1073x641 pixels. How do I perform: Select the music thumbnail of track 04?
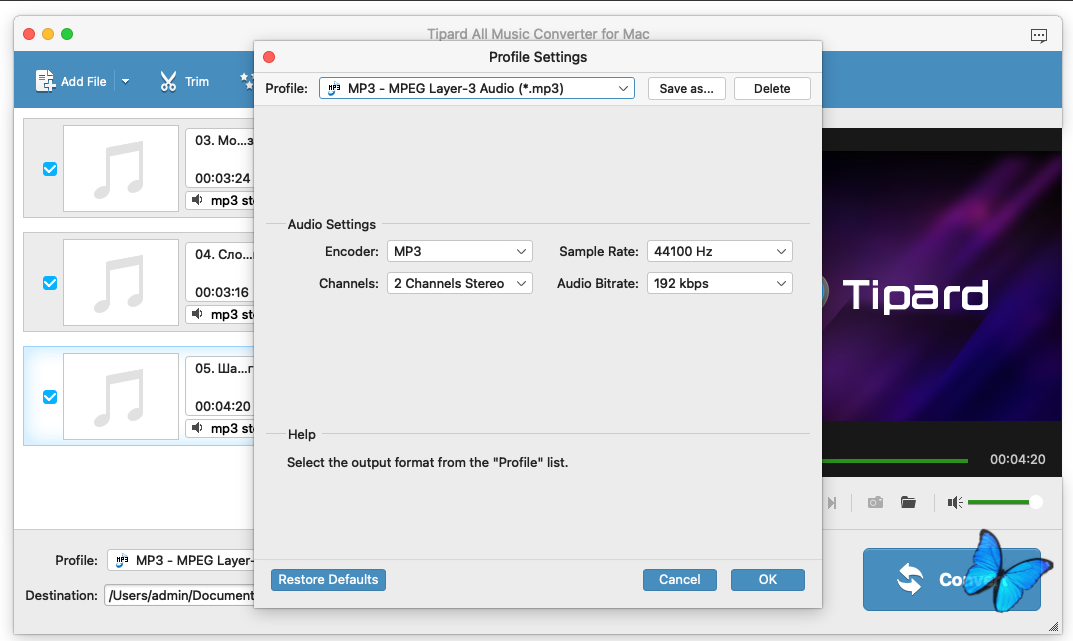pos(121,283)
